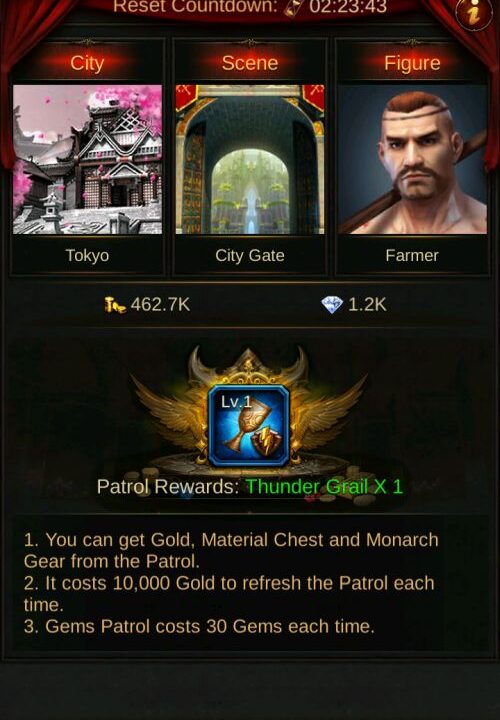Tap the Tokyo name label

coord(87,255)
